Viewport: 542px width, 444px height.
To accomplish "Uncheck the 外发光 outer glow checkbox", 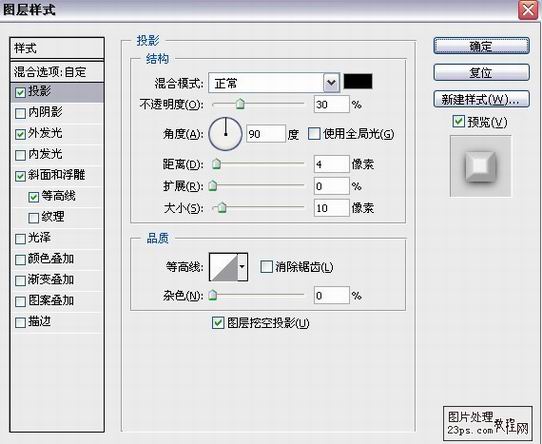I will tap(20, 134).
